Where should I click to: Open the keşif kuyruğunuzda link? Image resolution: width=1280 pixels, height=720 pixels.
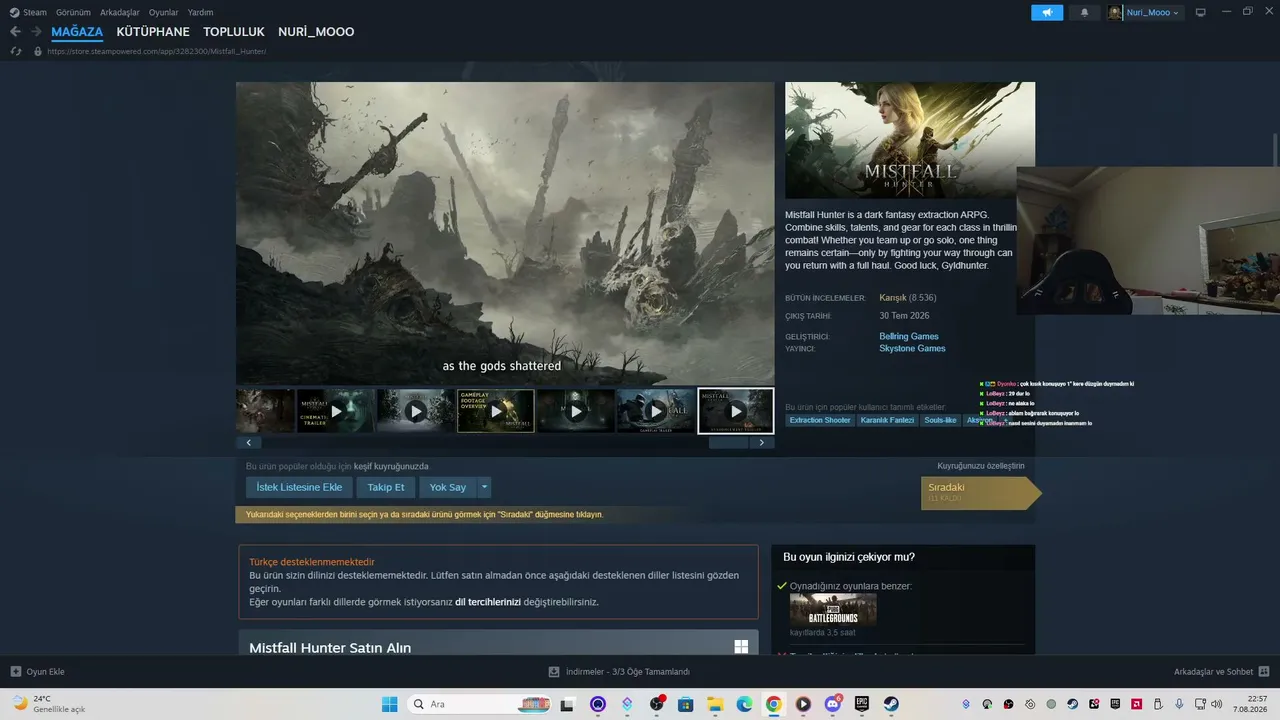pyautogui.click(x=391, y=466)
